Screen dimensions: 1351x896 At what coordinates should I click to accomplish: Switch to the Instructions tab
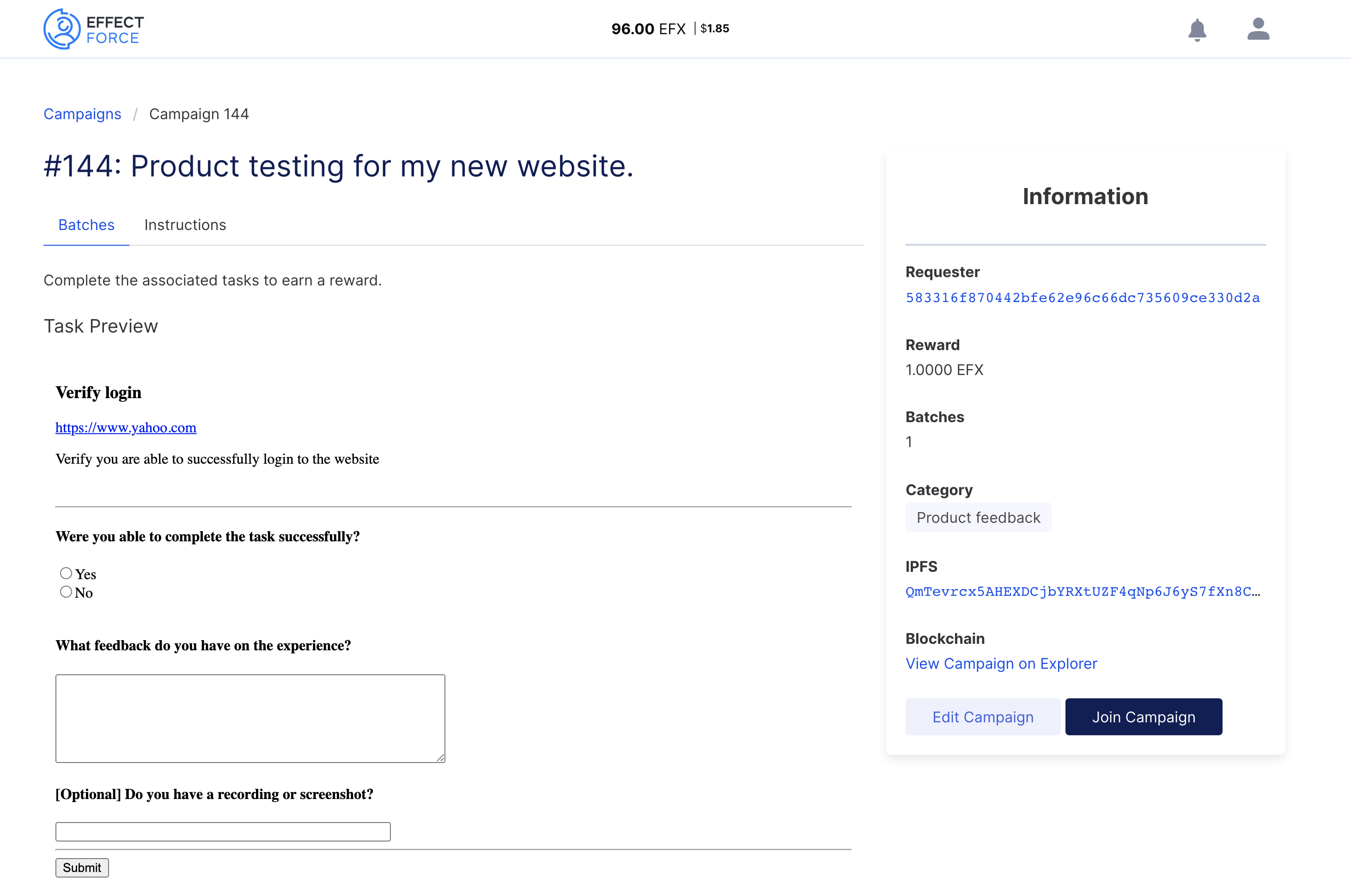(185, 225)
